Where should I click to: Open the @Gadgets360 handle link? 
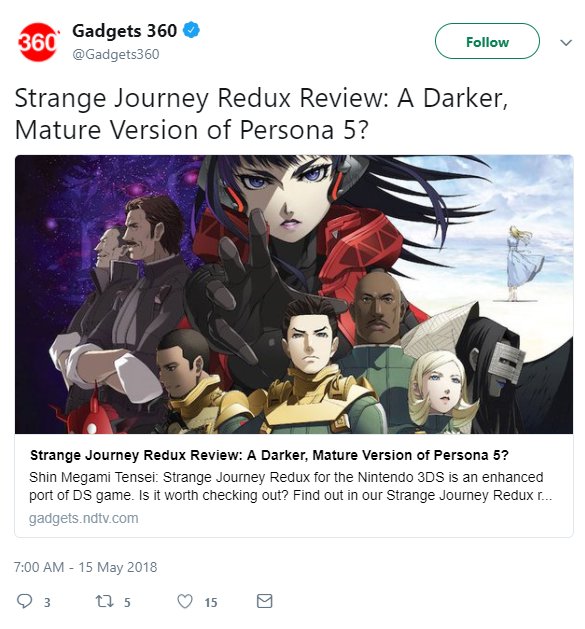[x=116, y=54]
